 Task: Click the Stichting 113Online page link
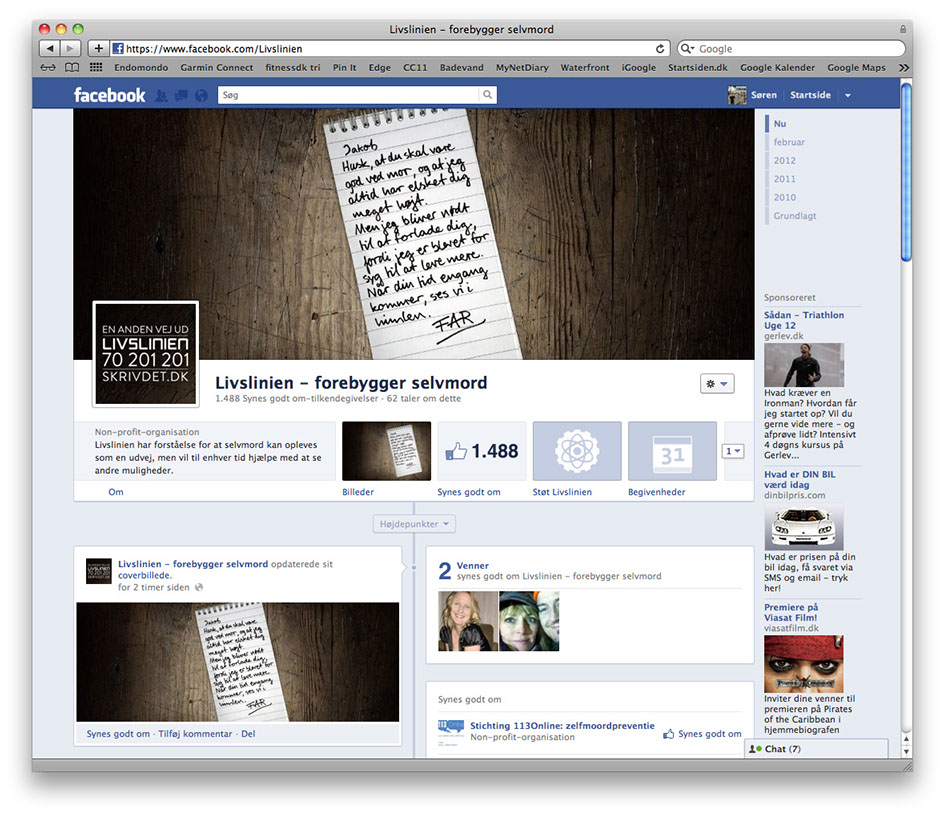point(562,725)
